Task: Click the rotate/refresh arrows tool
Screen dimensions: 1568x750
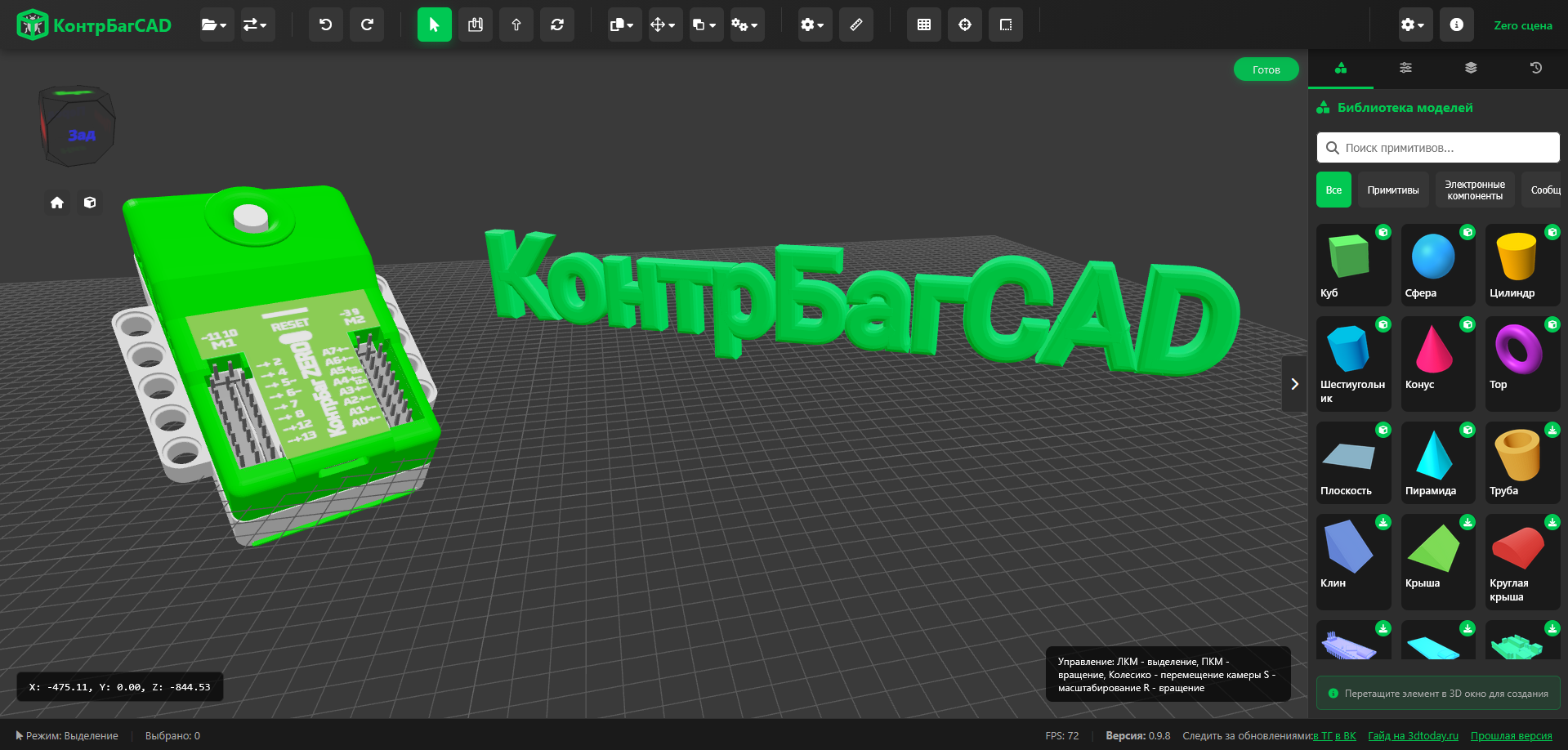Action: pos(557,25)
